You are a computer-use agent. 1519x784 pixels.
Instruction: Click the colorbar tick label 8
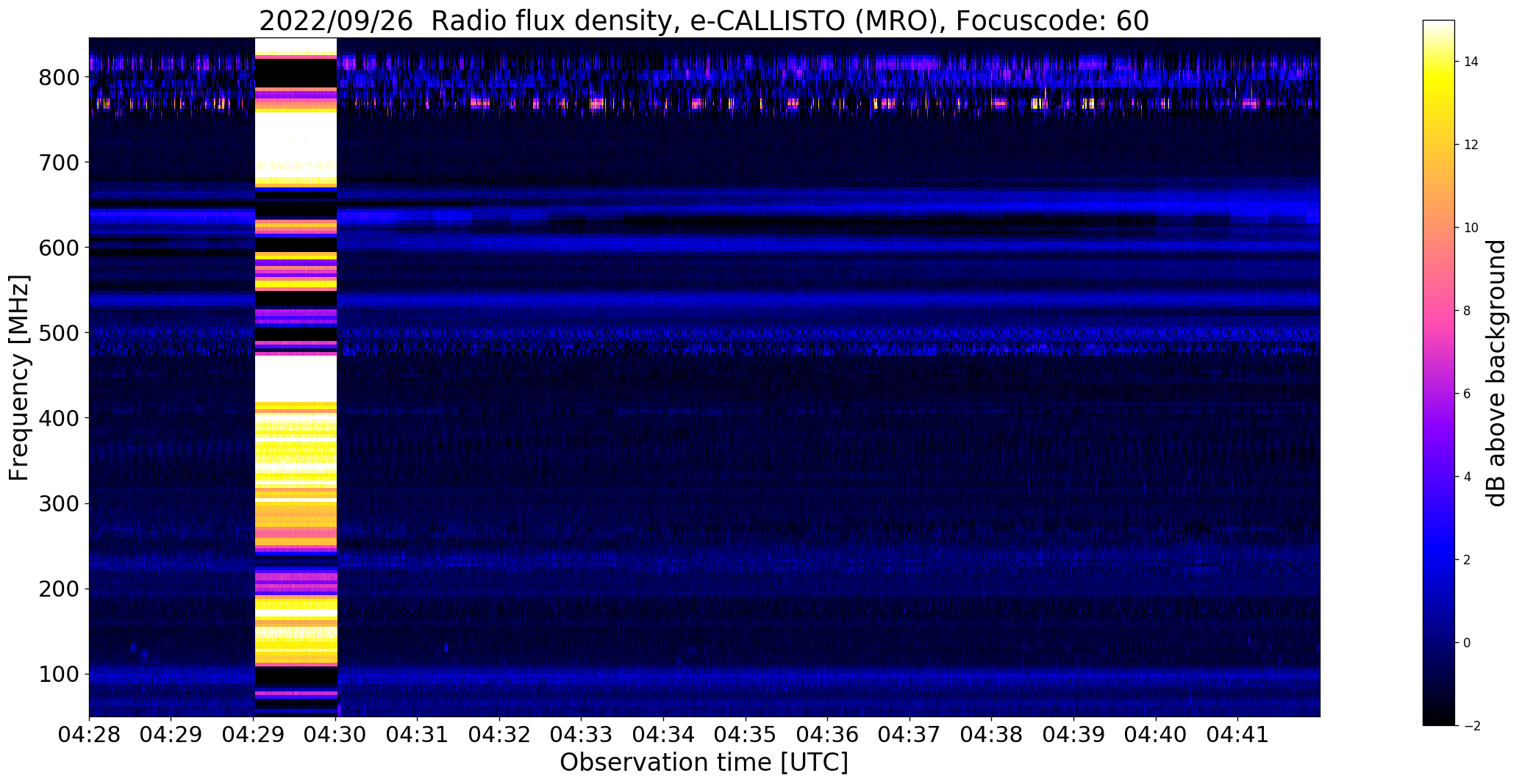click(x=1468, y=311)
